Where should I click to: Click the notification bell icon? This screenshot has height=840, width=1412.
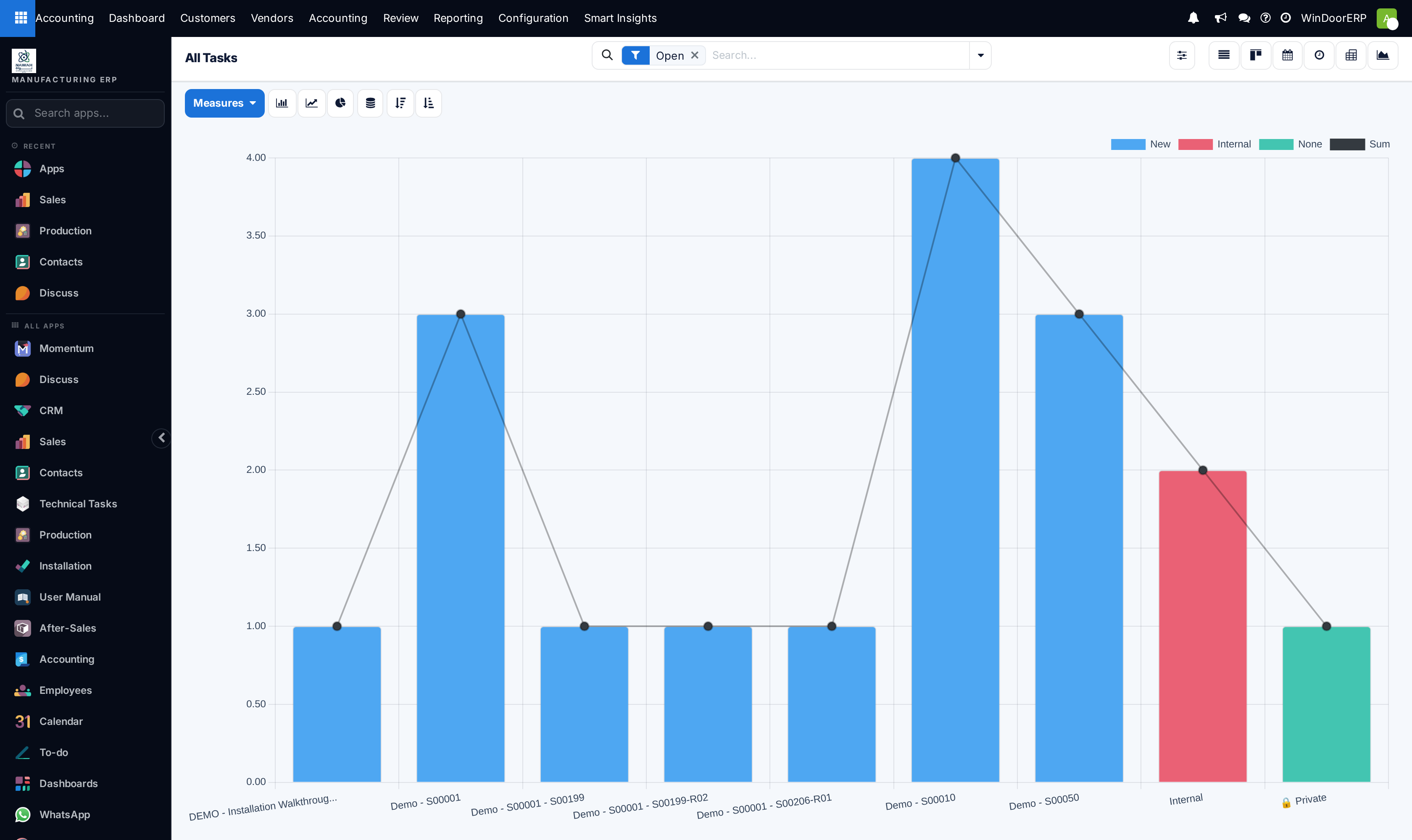click(1193, 18)
